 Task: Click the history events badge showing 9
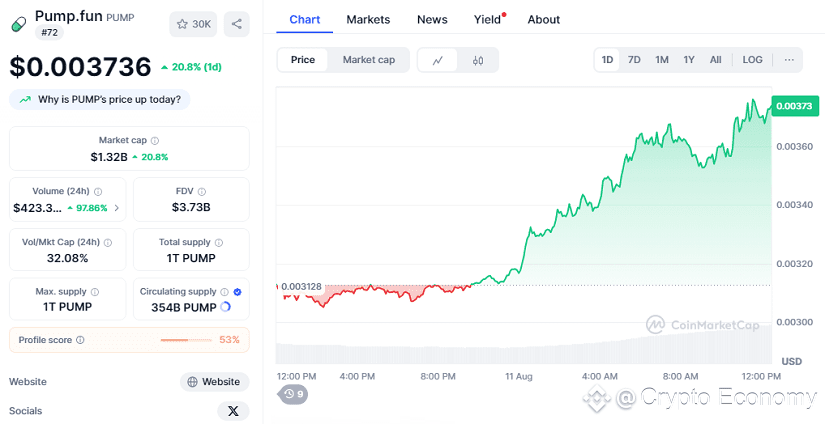[293, 394]
